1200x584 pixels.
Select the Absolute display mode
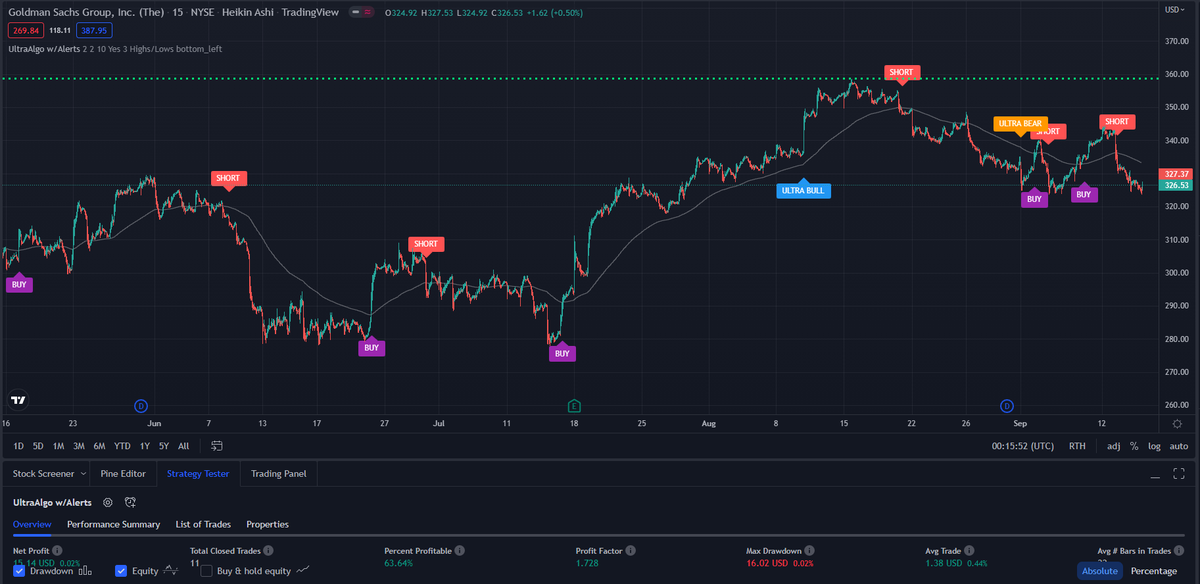coord(1099,571)
